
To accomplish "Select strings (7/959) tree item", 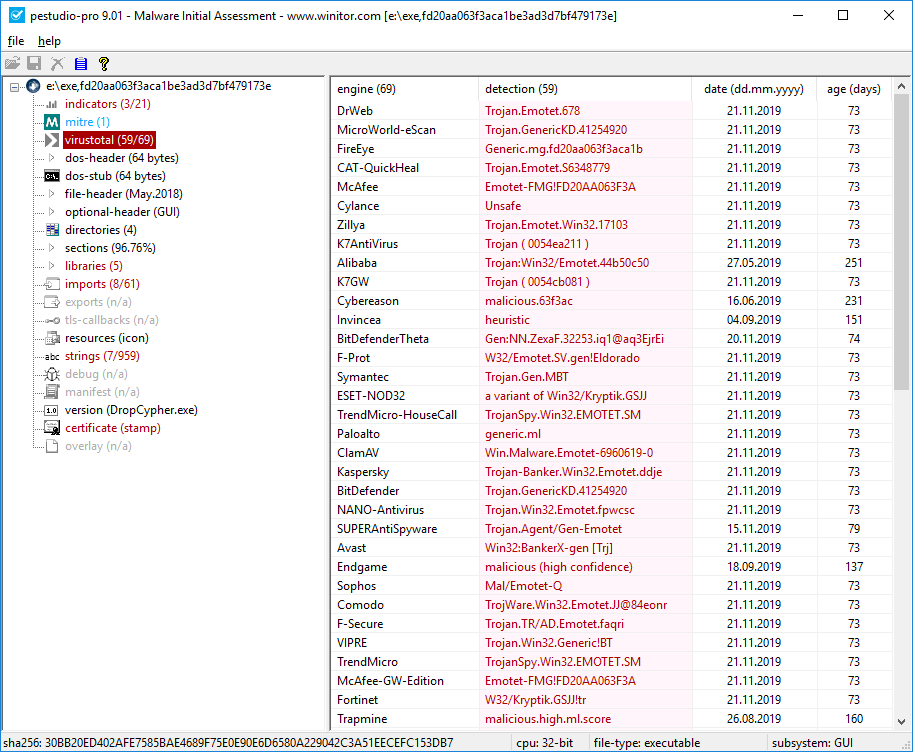I will 102,356.
